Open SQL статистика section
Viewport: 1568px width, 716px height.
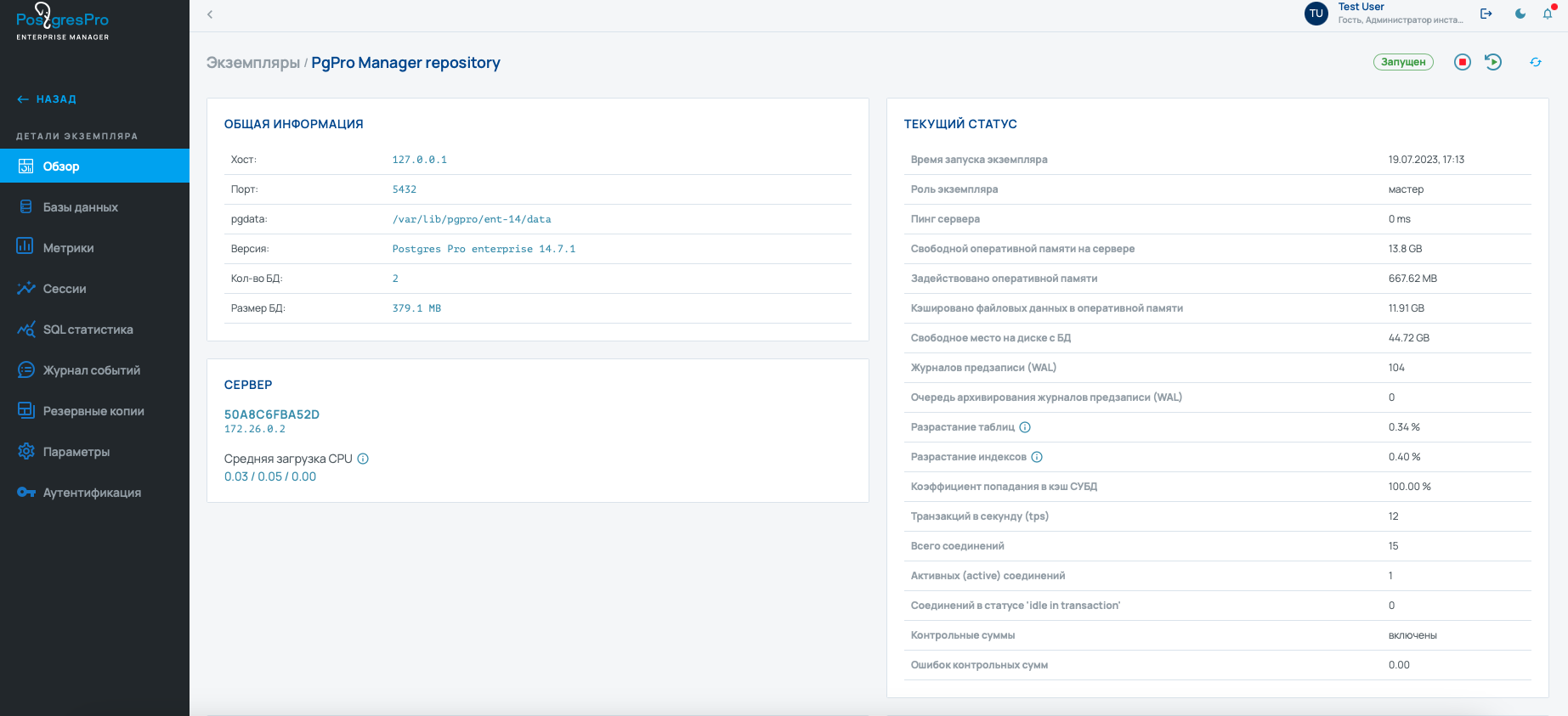click(x=94, y=329)
